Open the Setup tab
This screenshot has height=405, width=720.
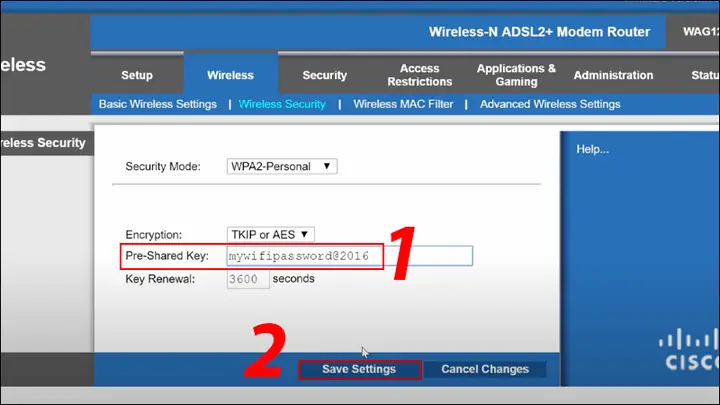click(x=137, y=75)
